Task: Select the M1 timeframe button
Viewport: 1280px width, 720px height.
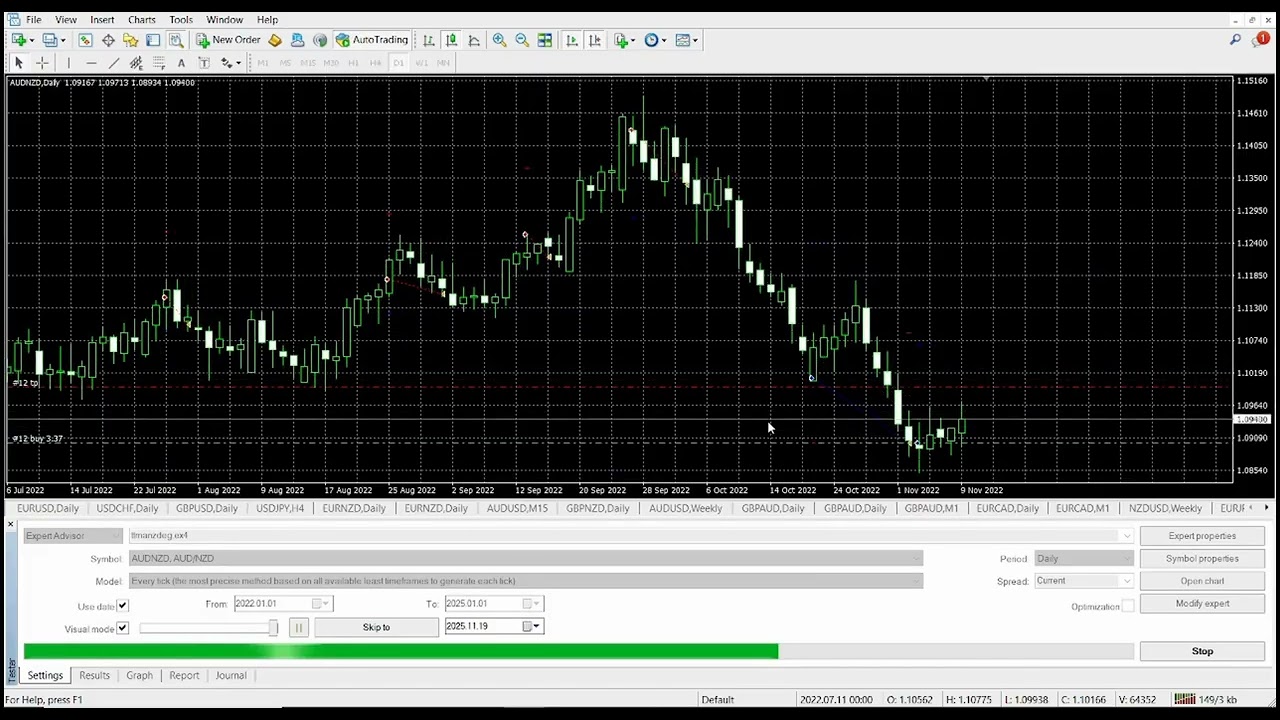Action: [262, 63]
